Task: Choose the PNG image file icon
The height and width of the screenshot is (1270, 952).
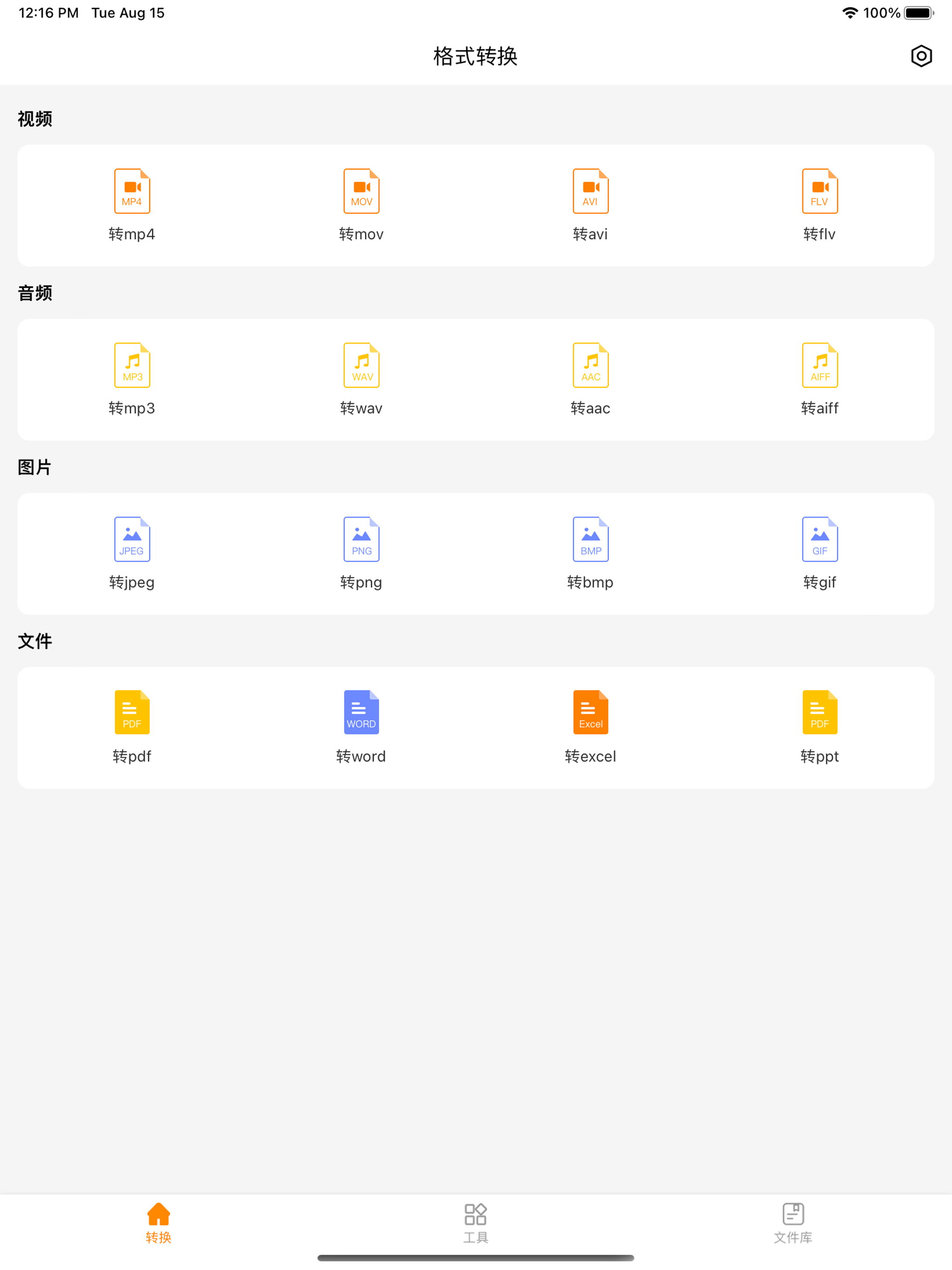Action: point(361,539)
